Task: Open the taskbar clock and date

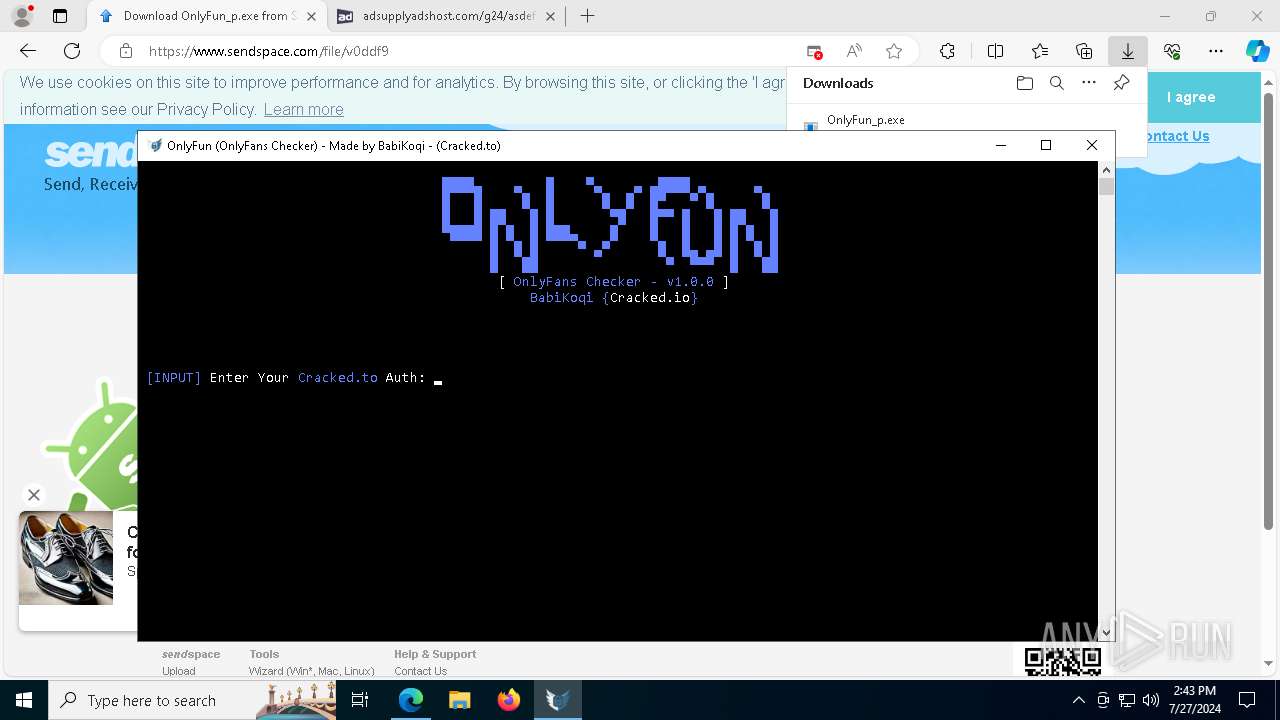Action: [x=1195, y=700]
